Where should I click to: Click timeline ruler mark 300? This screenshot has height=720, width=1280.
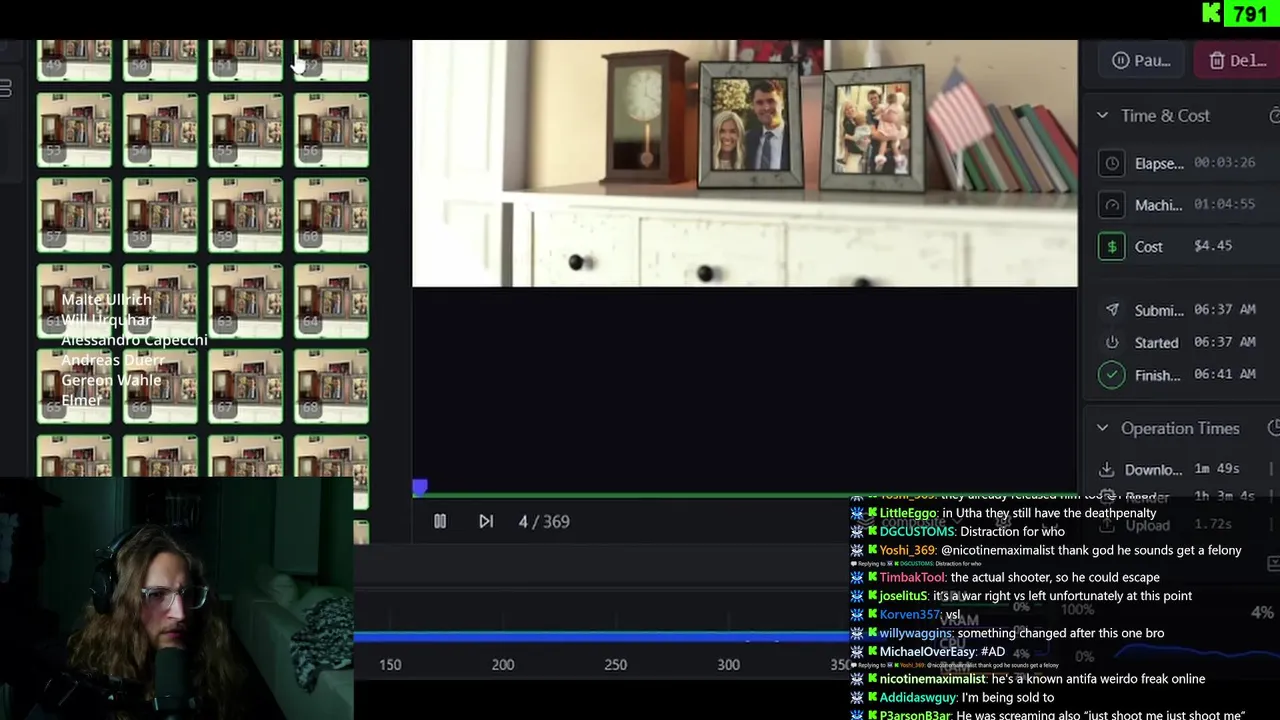click(729, 665)
